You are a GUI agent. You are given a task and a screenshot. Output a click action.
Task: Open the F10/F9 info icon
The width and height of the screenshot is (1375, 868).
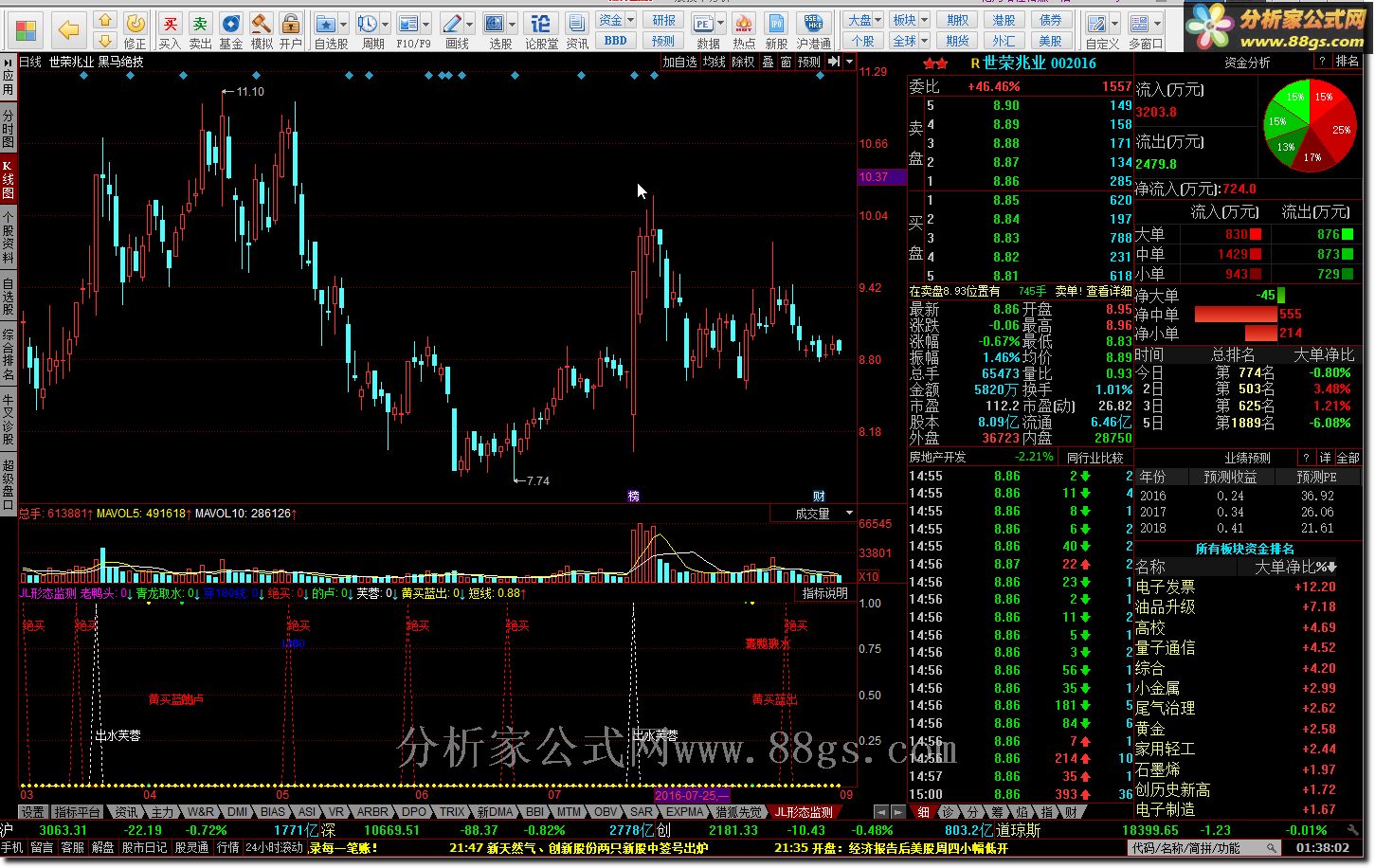tap(408, 24)
